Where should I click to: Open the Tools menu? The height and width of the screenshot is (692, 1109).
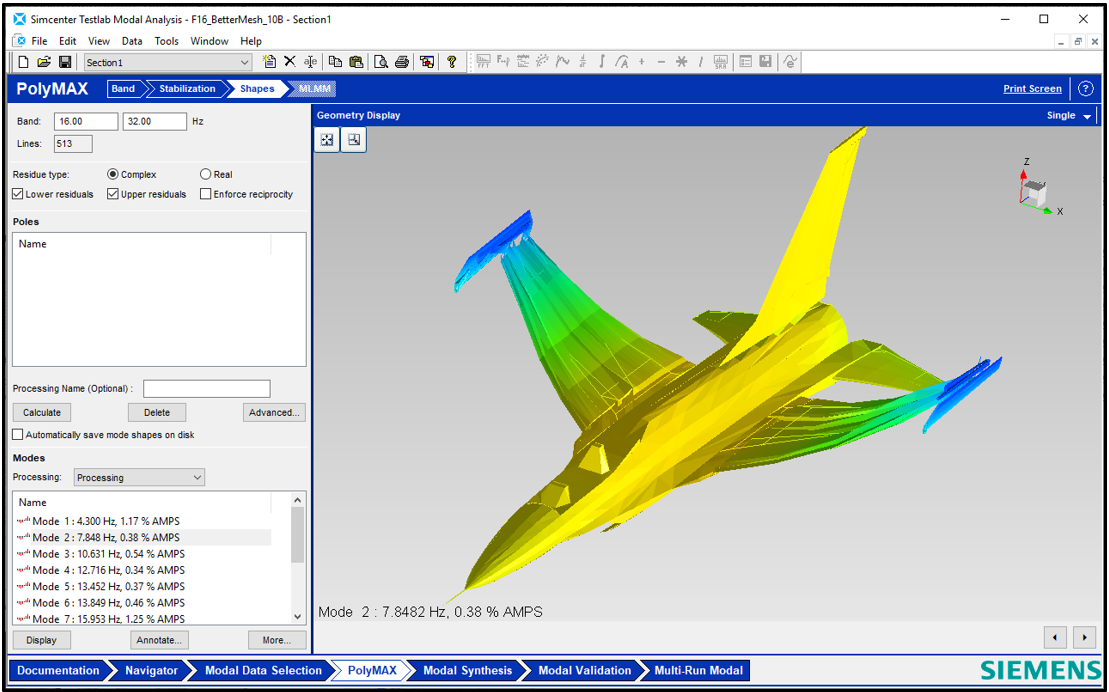(x=166, y=41)
